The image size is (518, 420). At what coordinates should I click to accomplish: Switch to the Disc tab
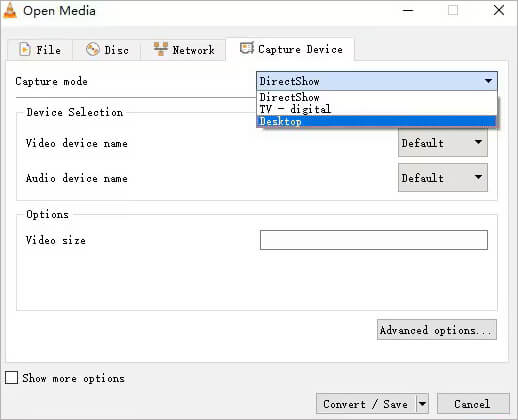[x=107, y=50]
